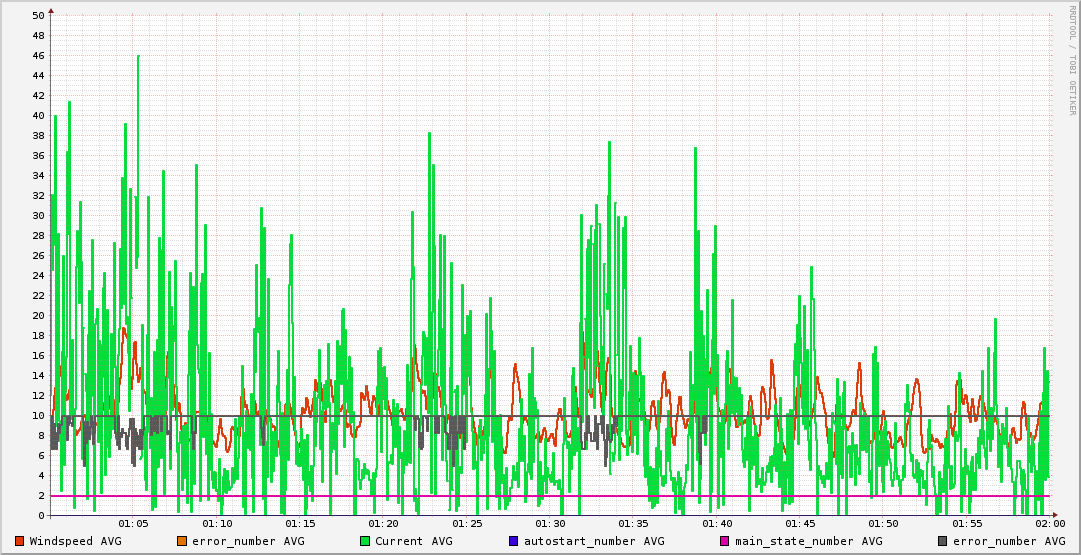Click the gray error_number legend swatch

click(942, 541)
